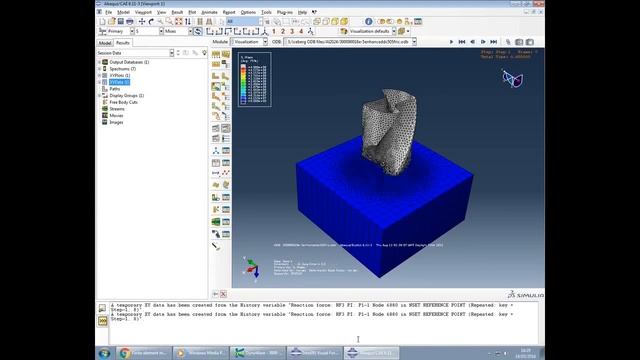Click the Windows Start button

[x=104, y=353]
